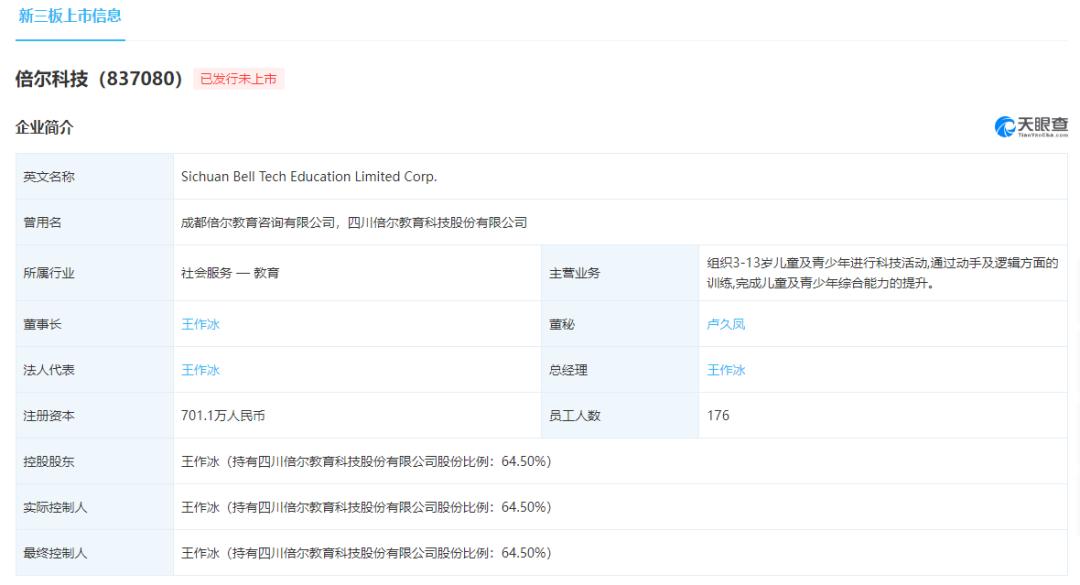Click the 实际控制人 row value text
The height and width of the screenshot is (585, 1080).
click(x=366, y=507)
